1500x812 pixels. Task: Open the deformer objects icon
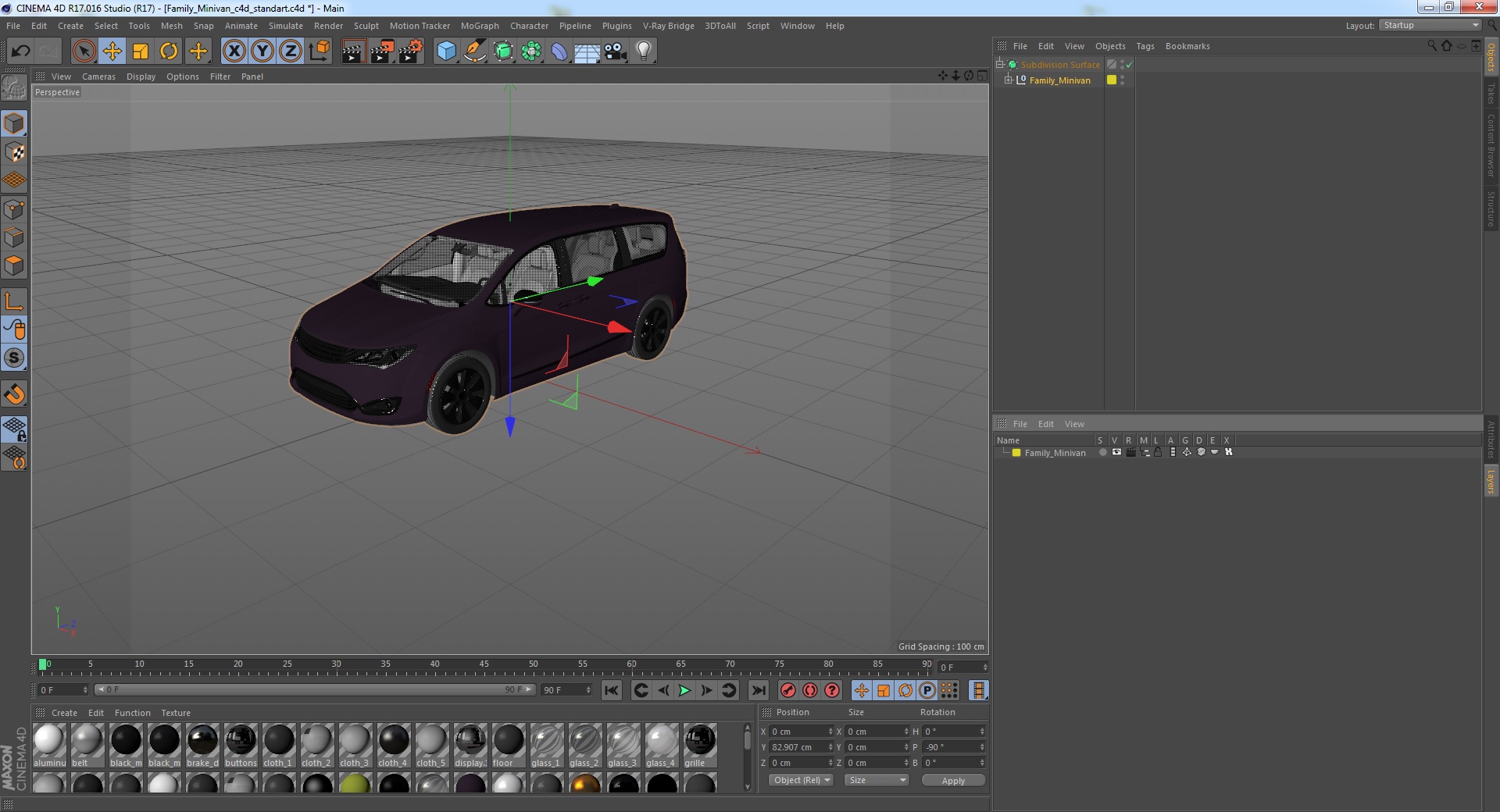559,52
